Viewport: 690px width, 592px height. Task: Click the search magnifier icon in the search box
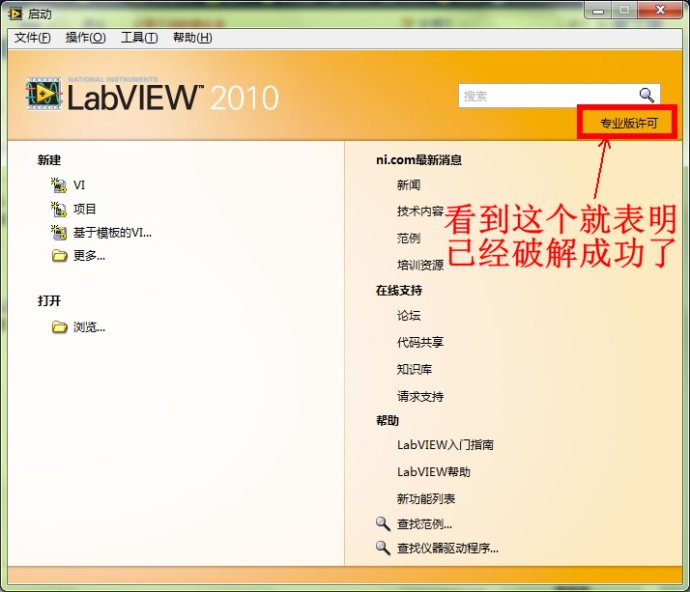[646, 95]
